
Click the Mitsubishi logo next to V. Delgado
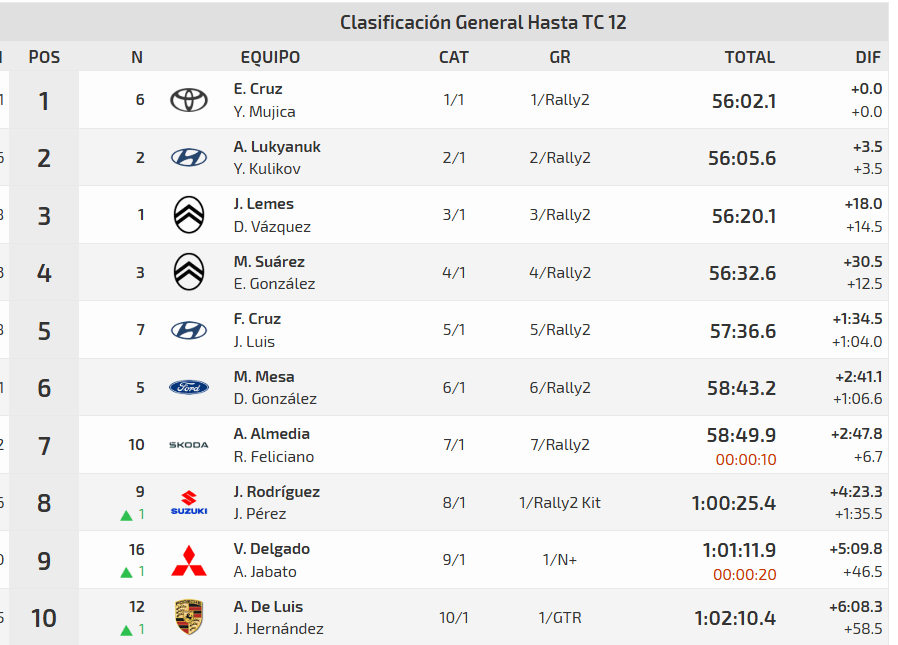[x=189, y=561]
